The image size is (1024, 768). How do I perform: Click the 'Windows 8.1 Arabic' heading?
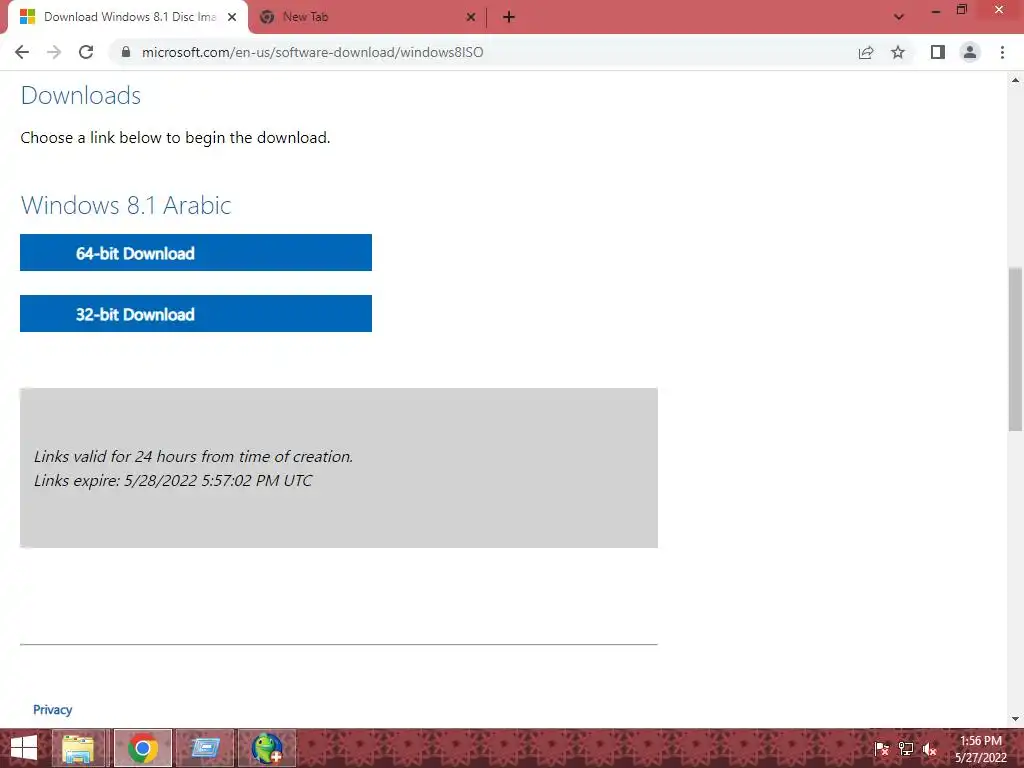[126, 205]
